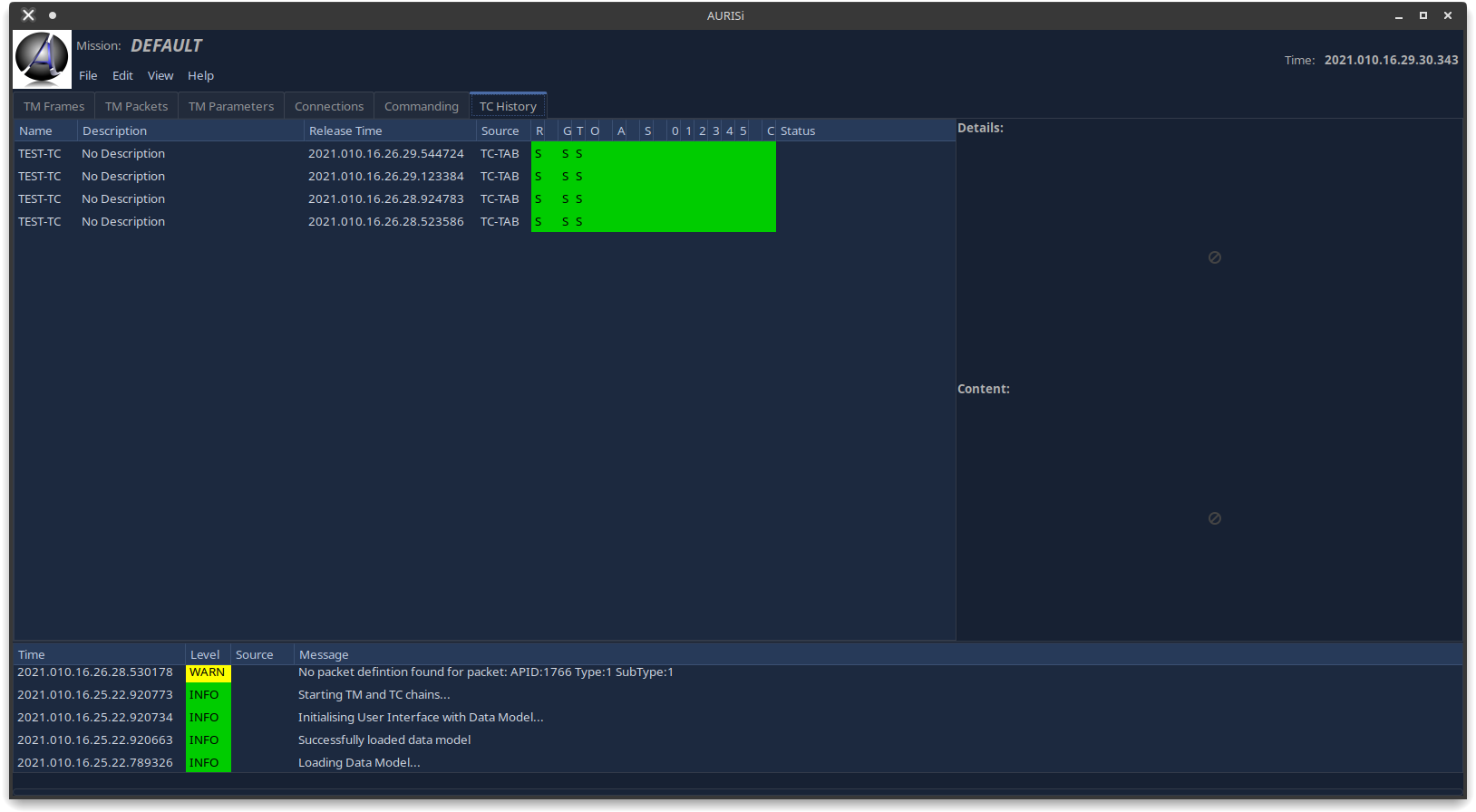Select 'Initialising User Interface with Data Model...' entry
This screenshot has height=812, width=1476.
pos(421,718)
